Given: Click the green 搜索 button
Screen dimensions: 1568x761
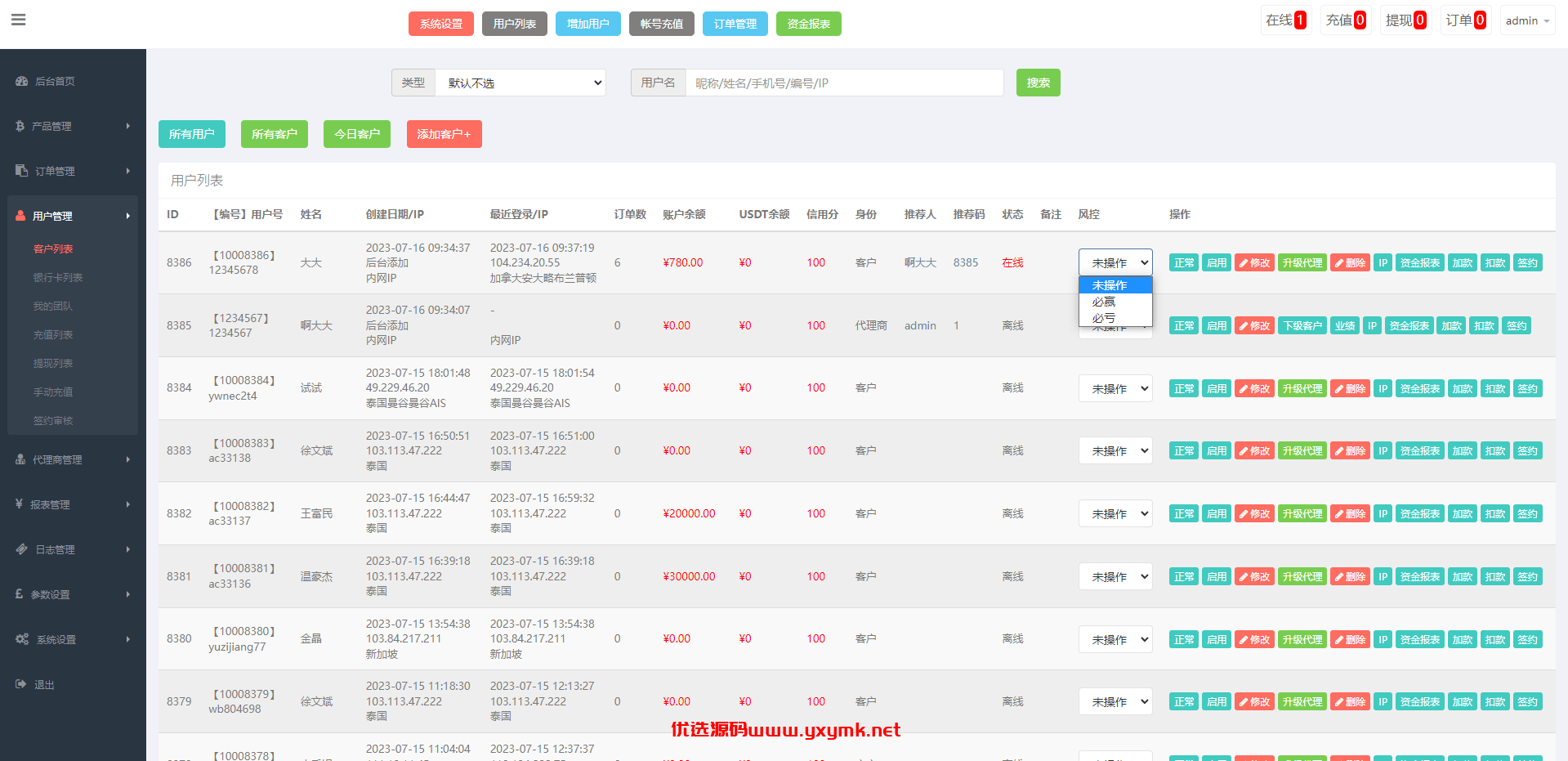Looking at the screenshot, I should pyautogui.click(x=1038, y=83).
